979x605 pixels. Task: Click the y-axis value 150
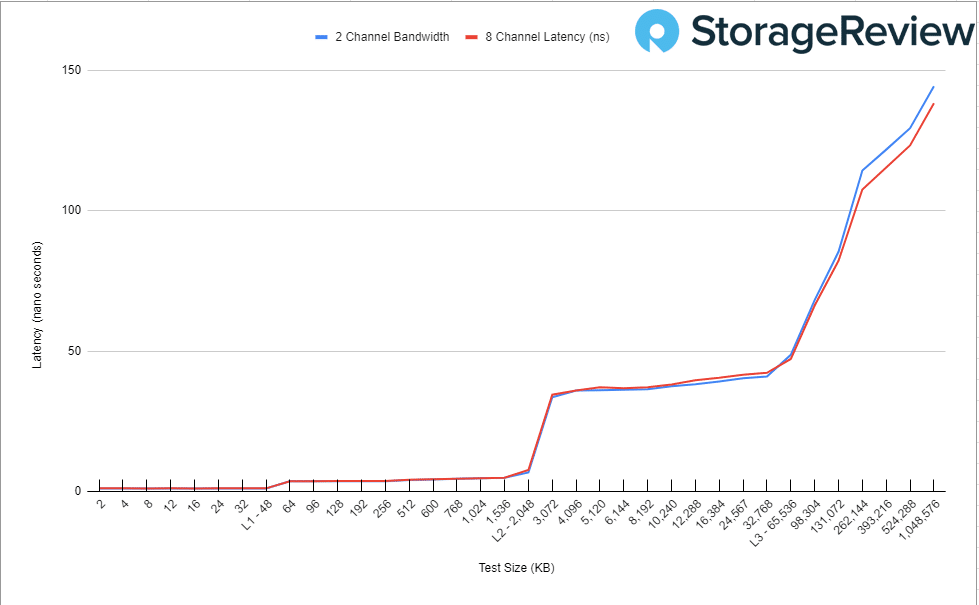[x=72, y=70]
